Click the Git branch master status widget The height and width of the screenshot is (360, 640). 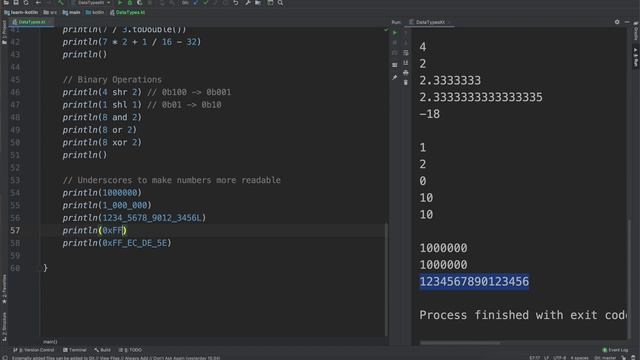tap(605, 358)
